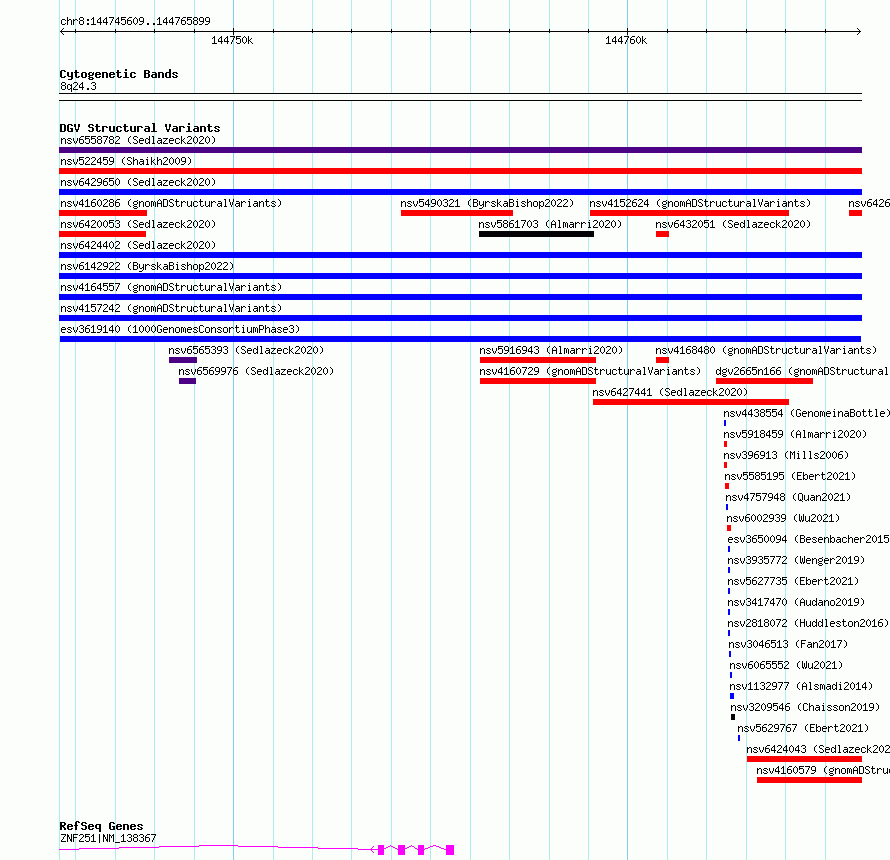Open the nsv5861703 (Almarri2020) label
The image size is (890, 860).
point(550,224)
